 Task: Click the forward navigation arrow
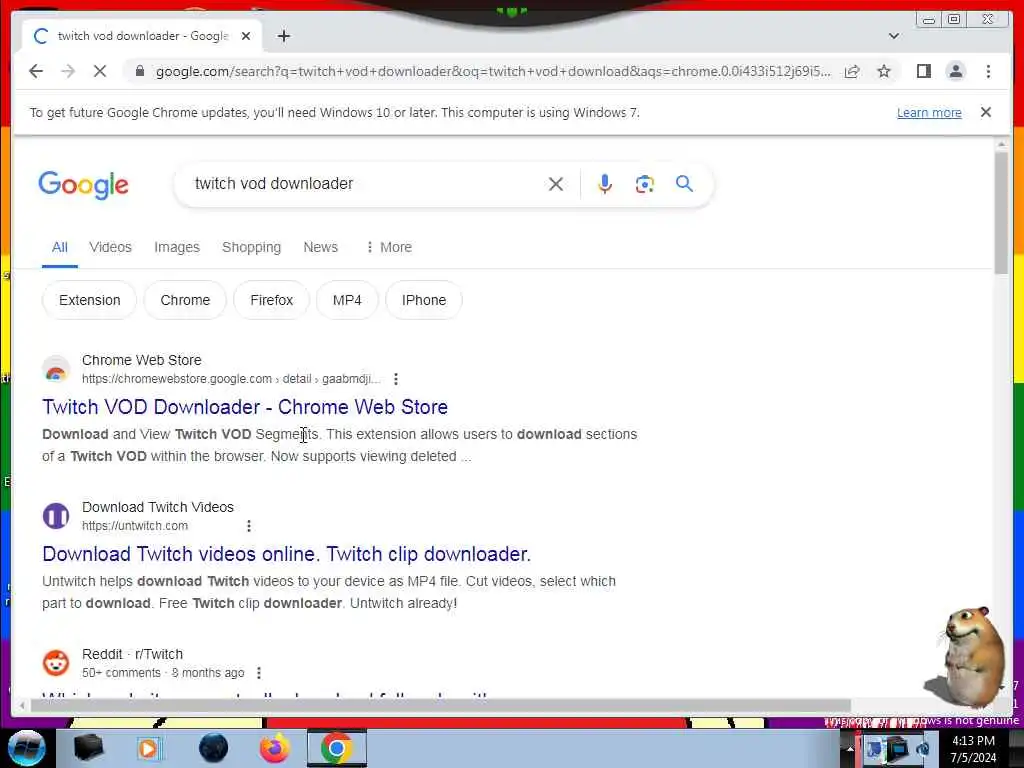click(x=68, y=71)
